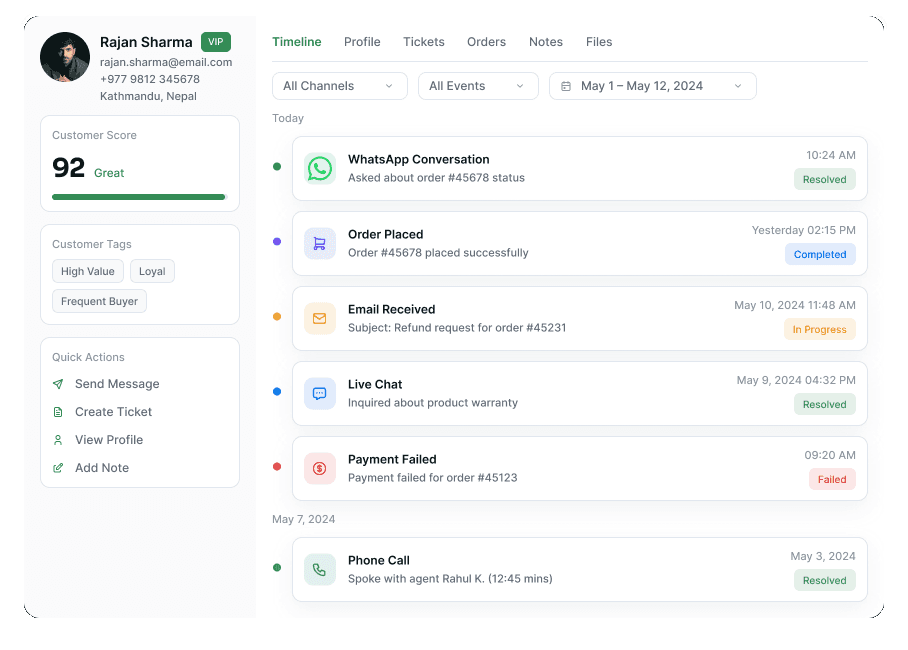Click 'Kathmandu, Nepal' location text

tap(148, 96)
